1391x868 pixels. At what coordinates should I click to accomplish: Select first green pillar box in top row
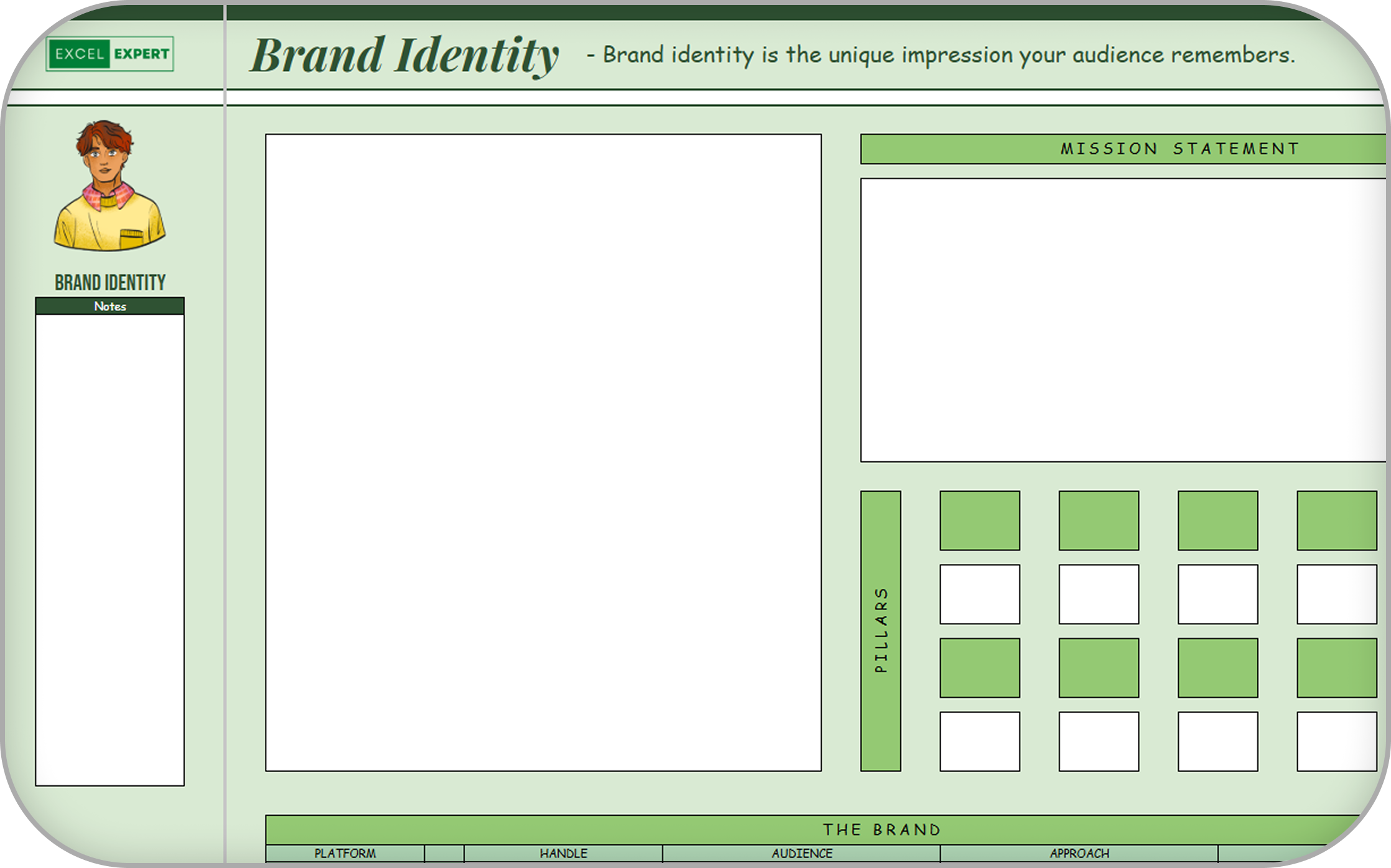pos(979,520)
